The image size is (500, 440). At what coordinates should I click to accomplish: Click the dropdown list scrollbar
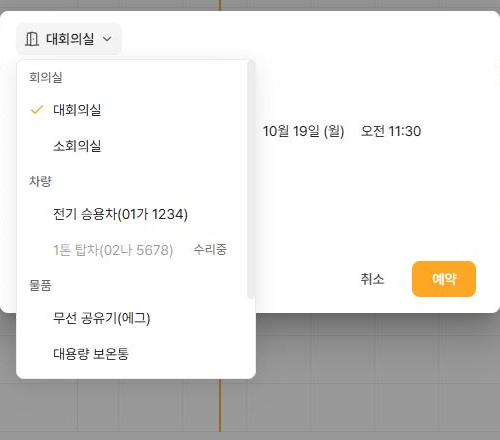pos(251,180)
